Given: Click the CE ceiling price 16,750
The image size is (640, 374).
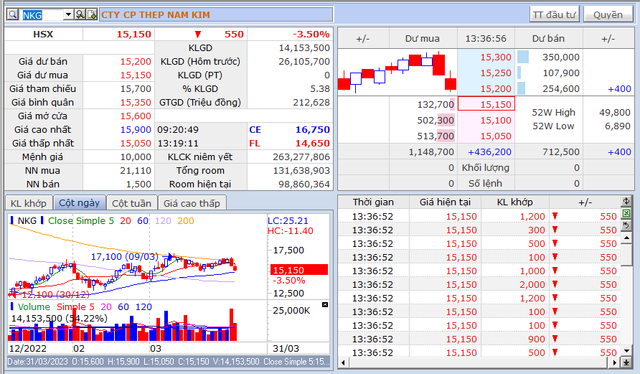Looking at the screenshot, I should pyautogui.click(x=312, y=130).
